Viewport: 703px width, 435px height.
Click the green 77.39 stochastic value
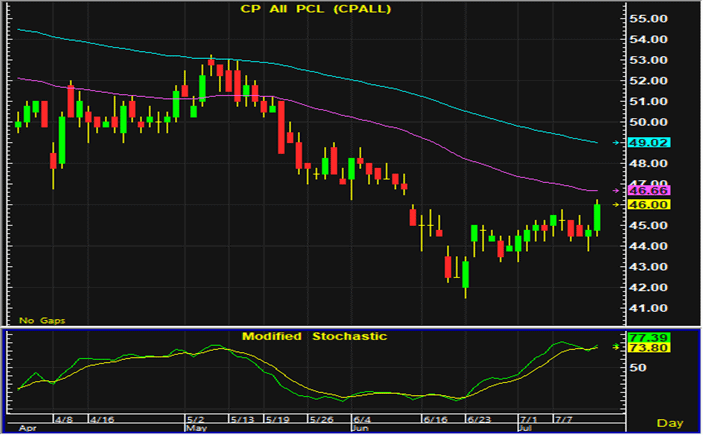649,337
